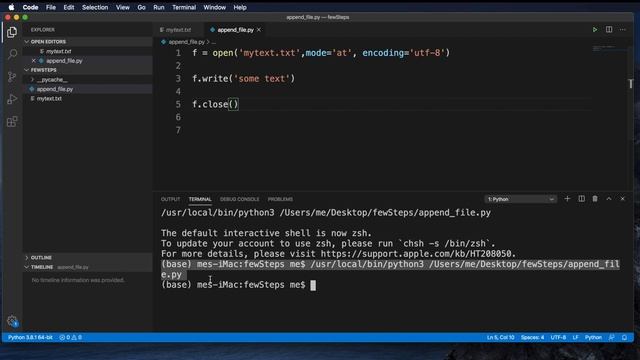Viewport: 640px width, 360px height.
Task: Open the View menu
Action: (122, 7)
